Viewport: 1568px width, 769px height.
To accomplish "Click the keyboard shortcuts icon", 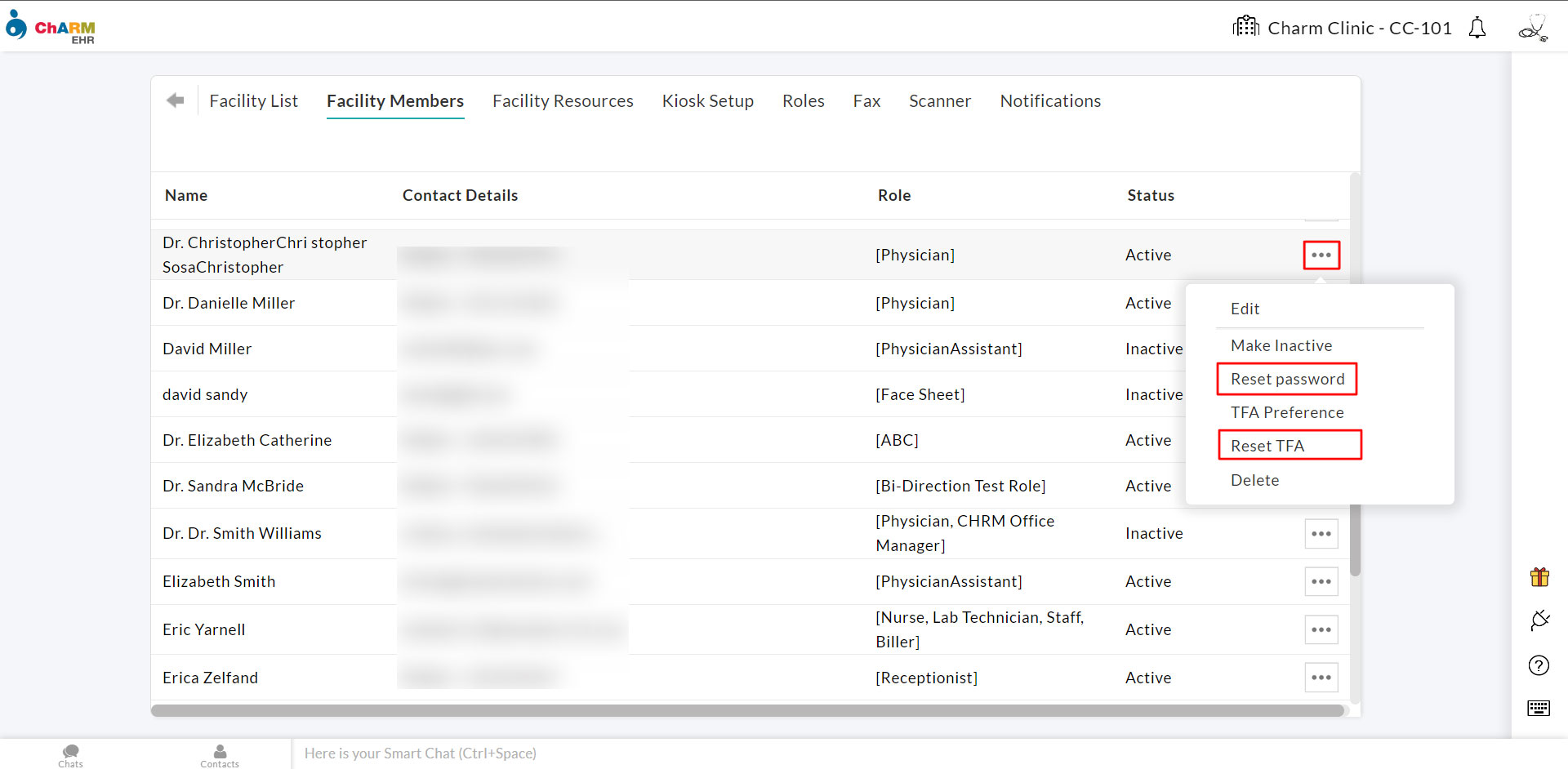I will (1539, 708).
